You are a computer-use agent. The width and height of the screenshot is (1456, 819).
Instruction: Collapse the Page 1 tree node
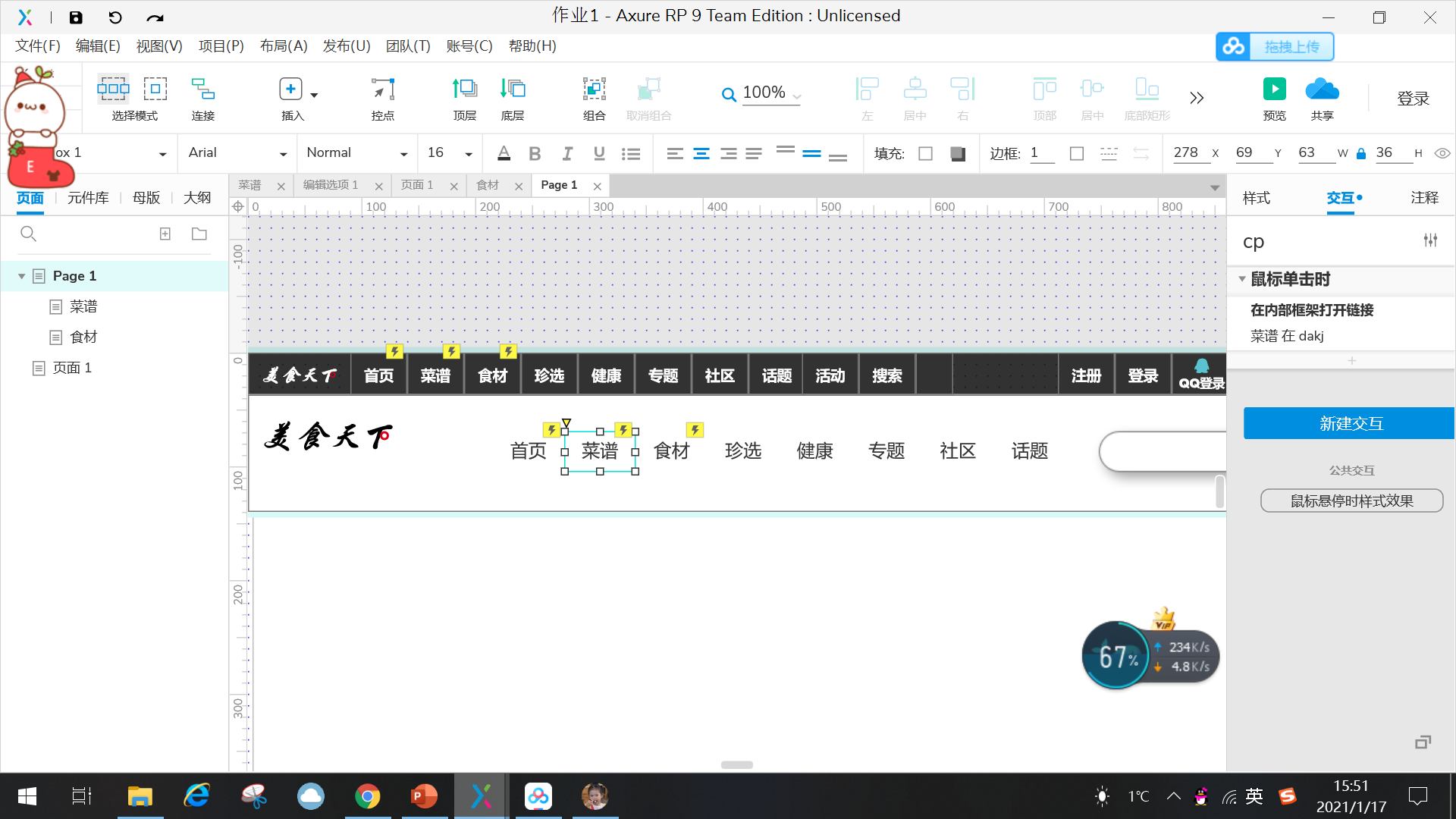(21, 276)
